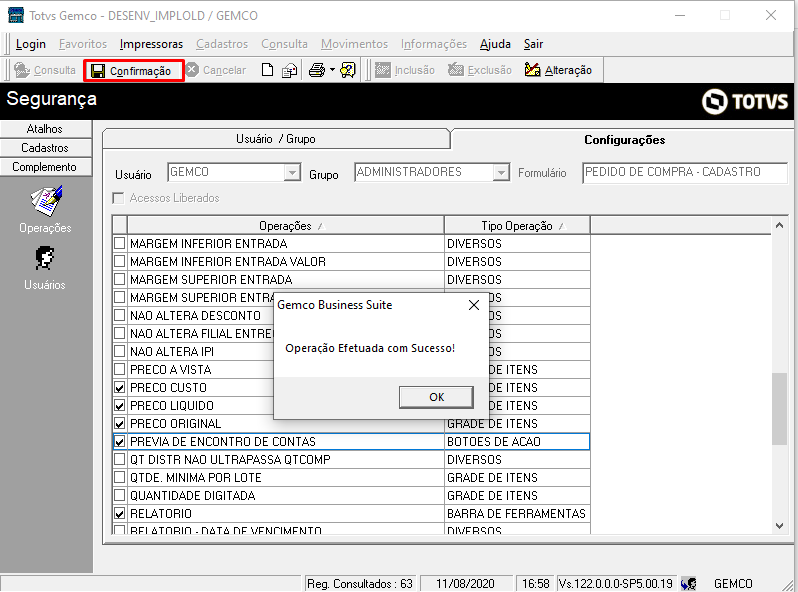
Task: Open the Login menu
Action: (x=31, y=44)
